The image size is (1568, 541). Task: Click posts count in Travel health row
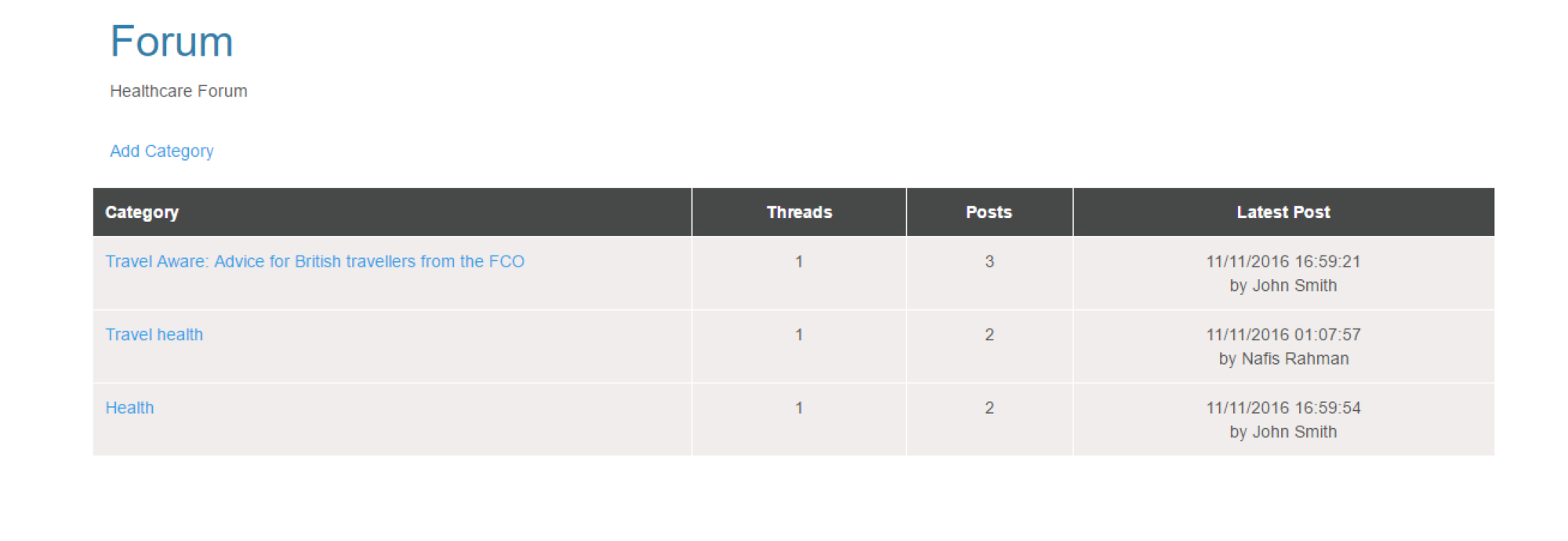[989, 335]
